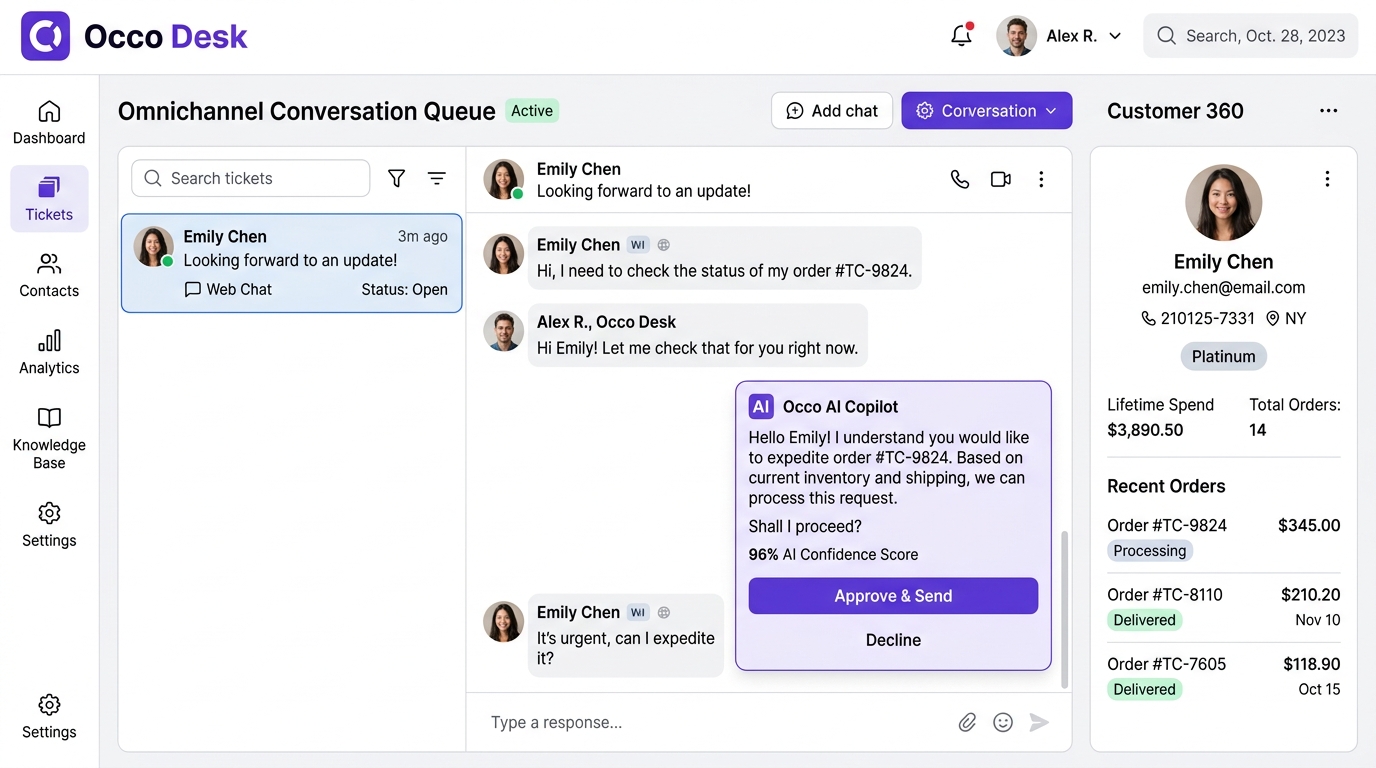Decline the AI Copilot suggestion

point(893,640)
